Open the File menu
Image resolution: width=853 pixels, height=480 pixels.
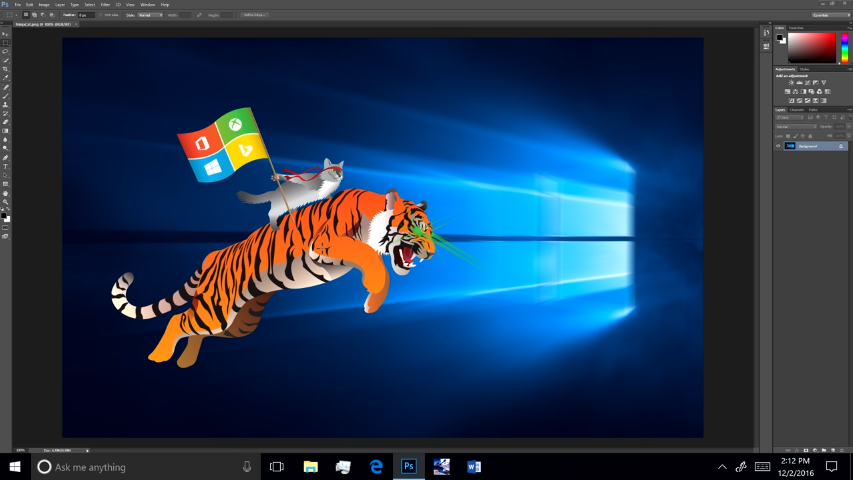click(x=17, y=4)
